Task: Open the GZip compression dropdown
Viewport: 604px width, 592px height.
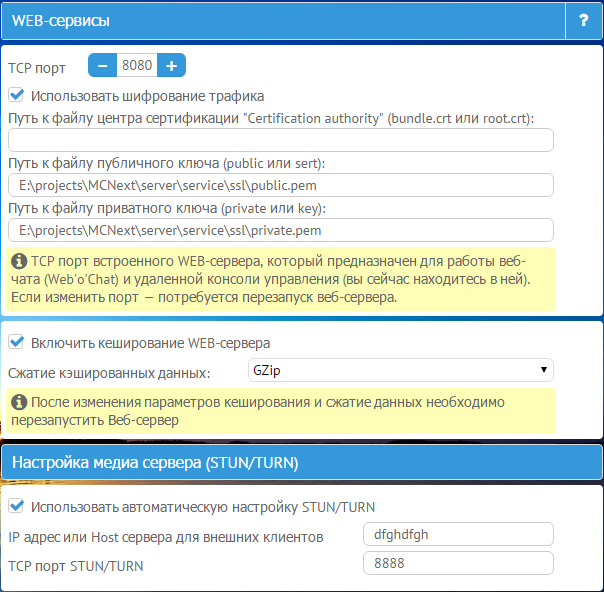Action: coord(401,370)
